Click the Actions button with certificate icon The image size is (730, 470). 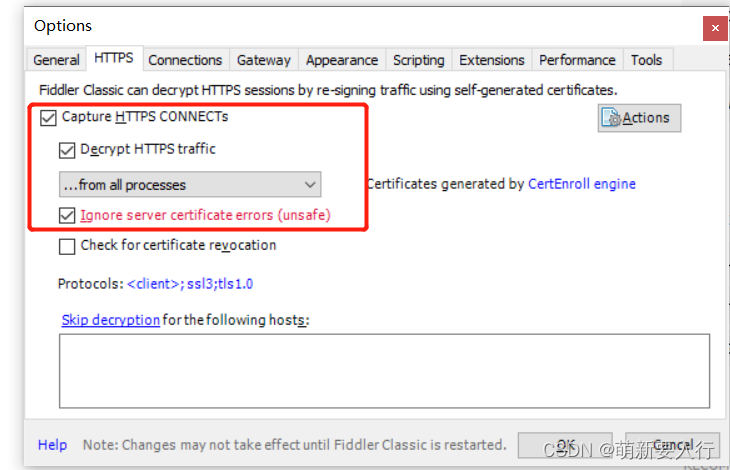coord(640,118)
